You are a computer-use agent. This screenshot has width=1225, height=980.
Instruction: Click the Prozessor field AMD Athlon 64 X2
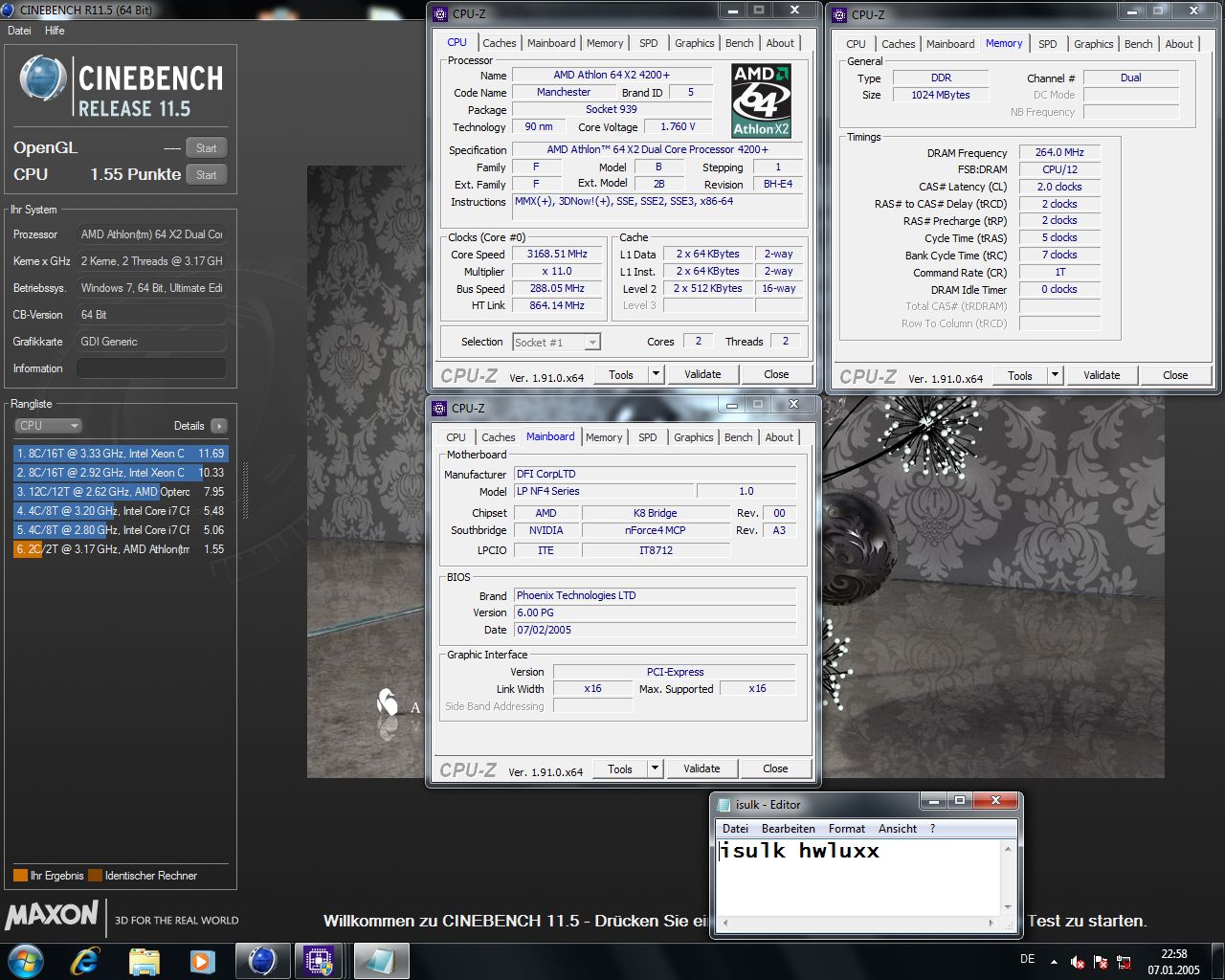point(151,234)
